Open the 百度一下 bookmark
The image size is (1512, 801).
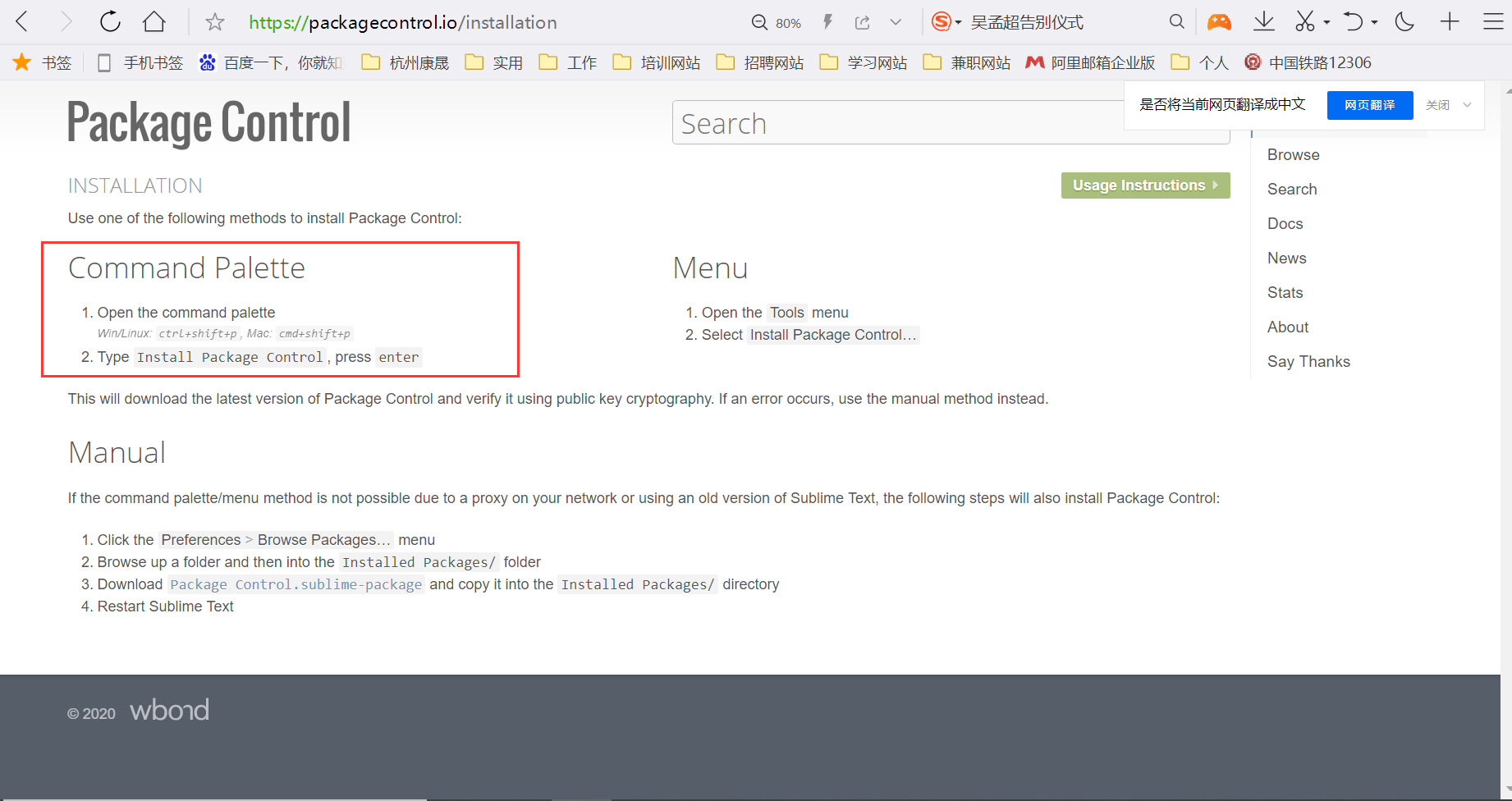pos(272,62)
